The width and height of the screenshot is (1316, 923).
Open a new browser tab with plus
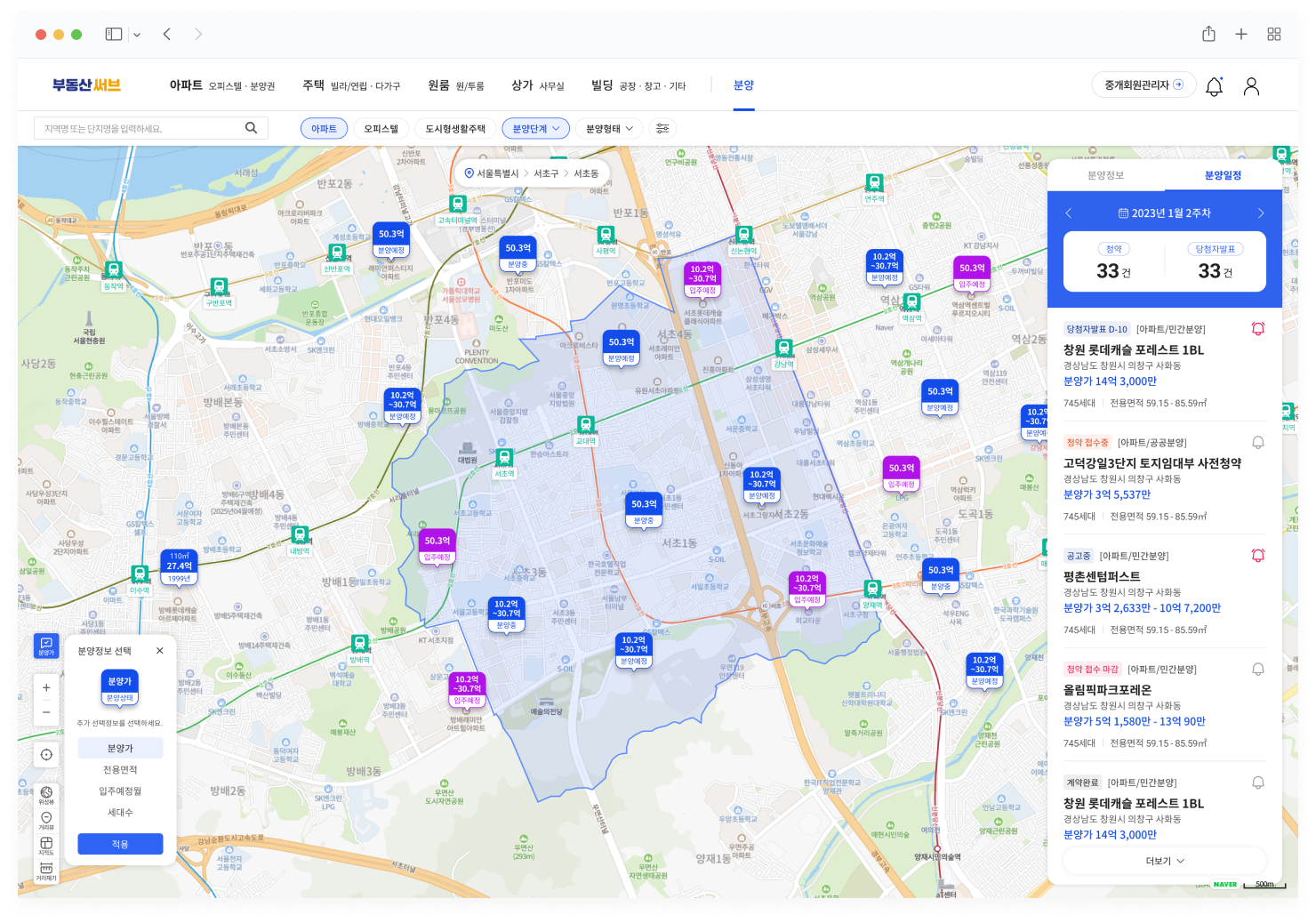coord(1241,34)
